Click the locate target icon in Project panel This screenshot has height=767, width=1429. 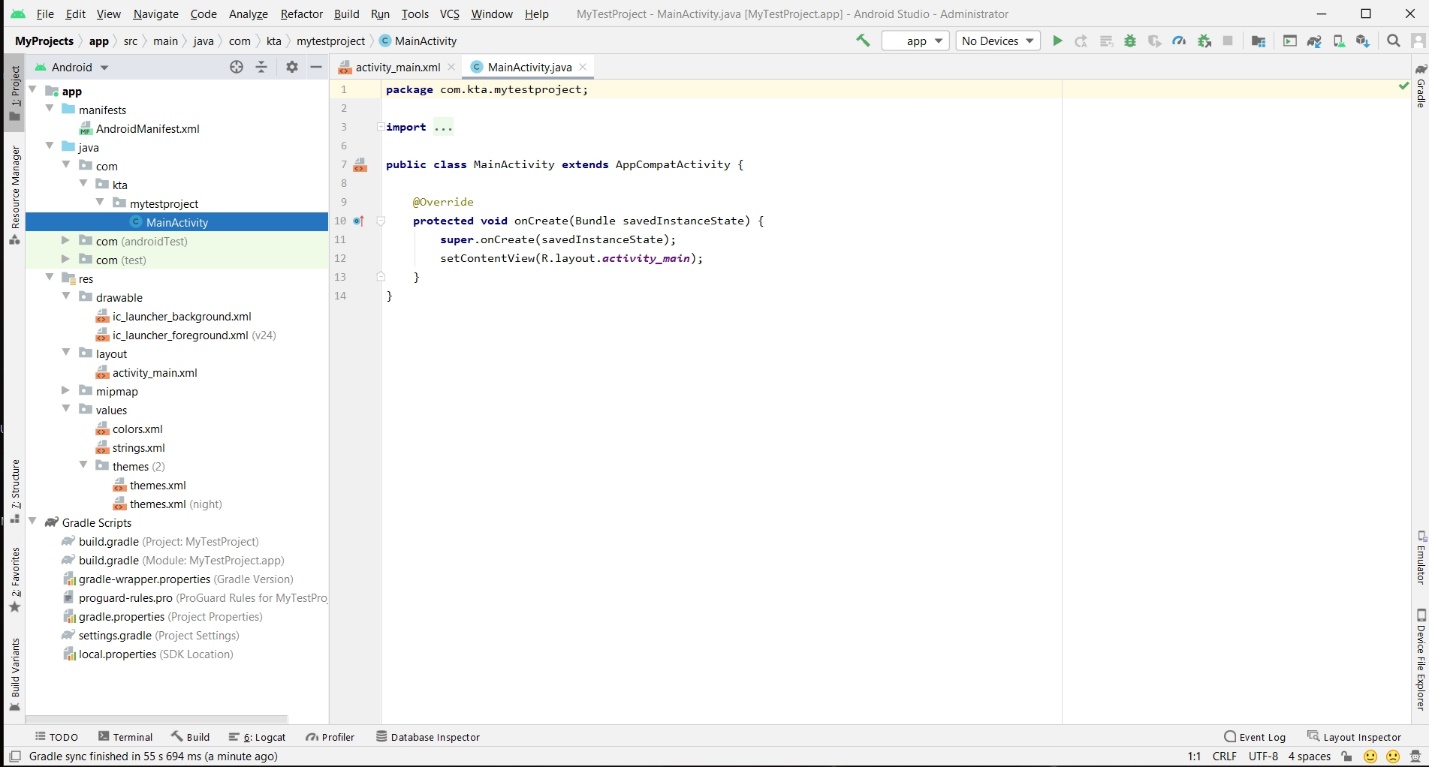click(x=237, y=67)
